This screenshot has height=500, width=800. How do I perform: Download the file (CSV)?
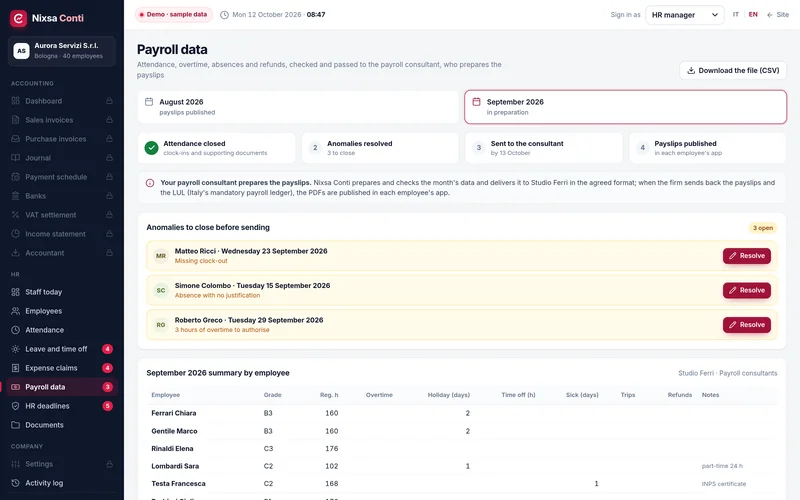(x=733, y=70)
